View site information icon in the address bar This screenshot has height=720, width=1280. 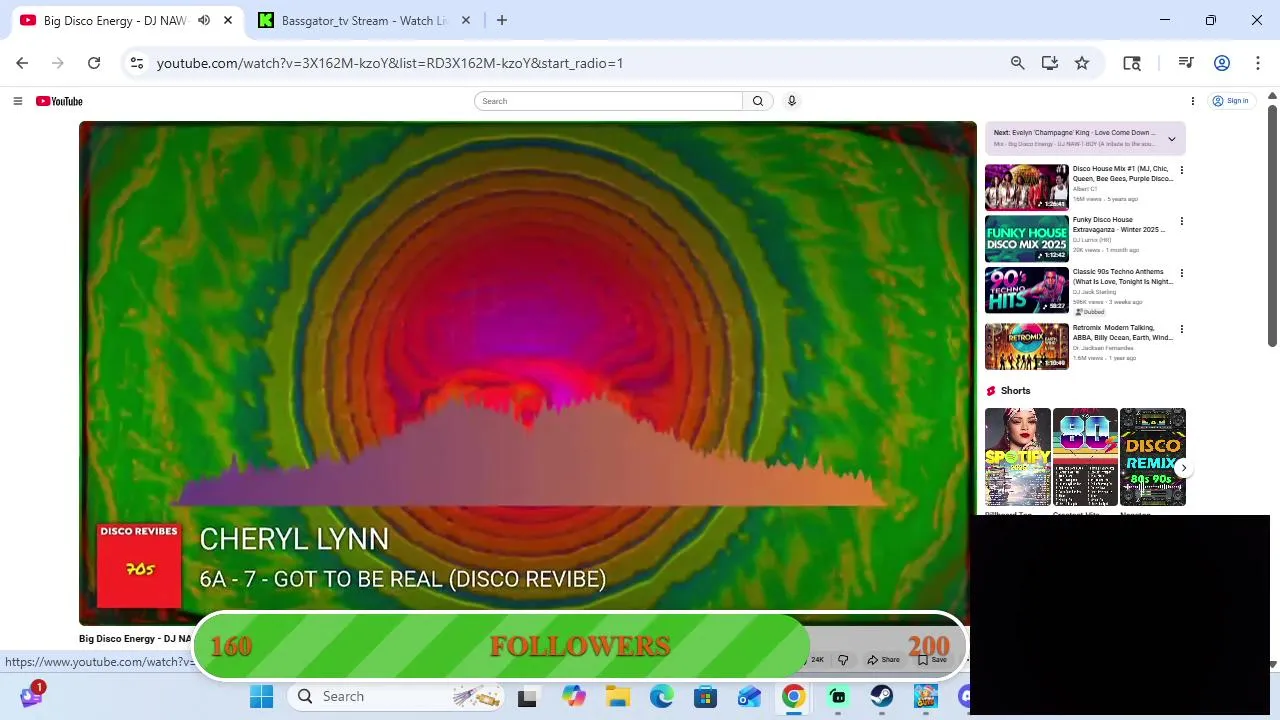(x=137, y=63)
